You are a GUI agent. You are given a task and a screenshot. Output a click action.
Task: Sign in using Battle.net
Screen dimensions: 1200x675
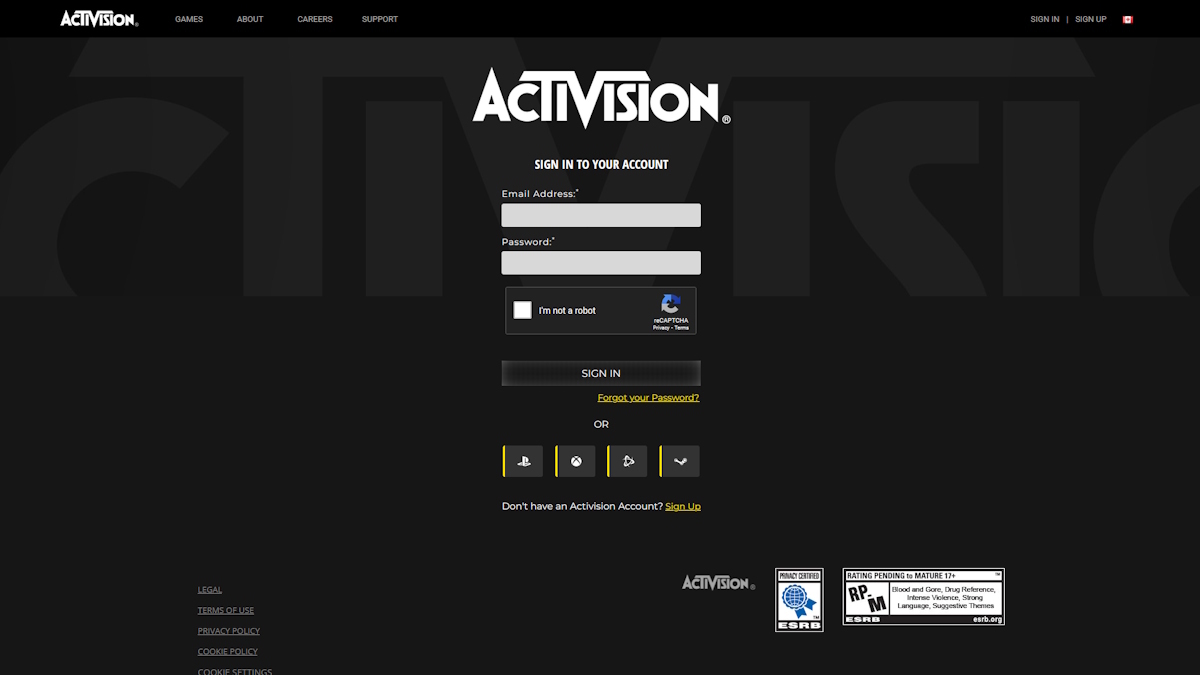click(627, 461)
